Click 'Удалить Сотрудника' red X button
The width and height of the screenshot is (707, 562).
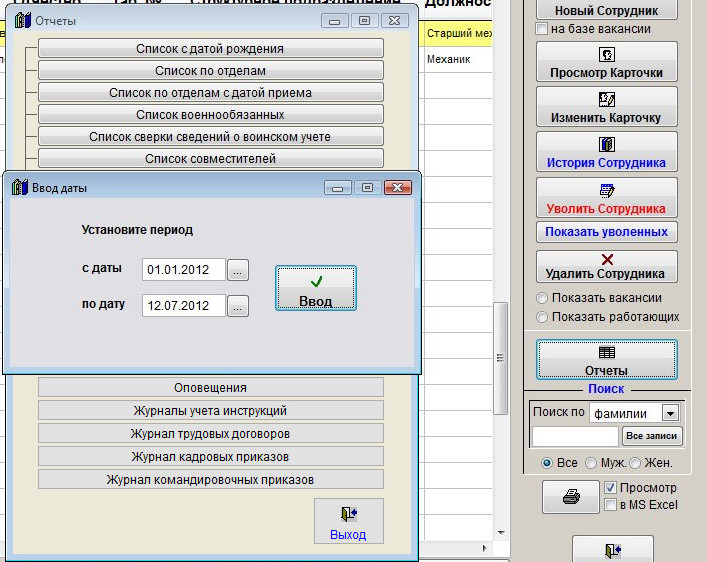coord(606,267)
